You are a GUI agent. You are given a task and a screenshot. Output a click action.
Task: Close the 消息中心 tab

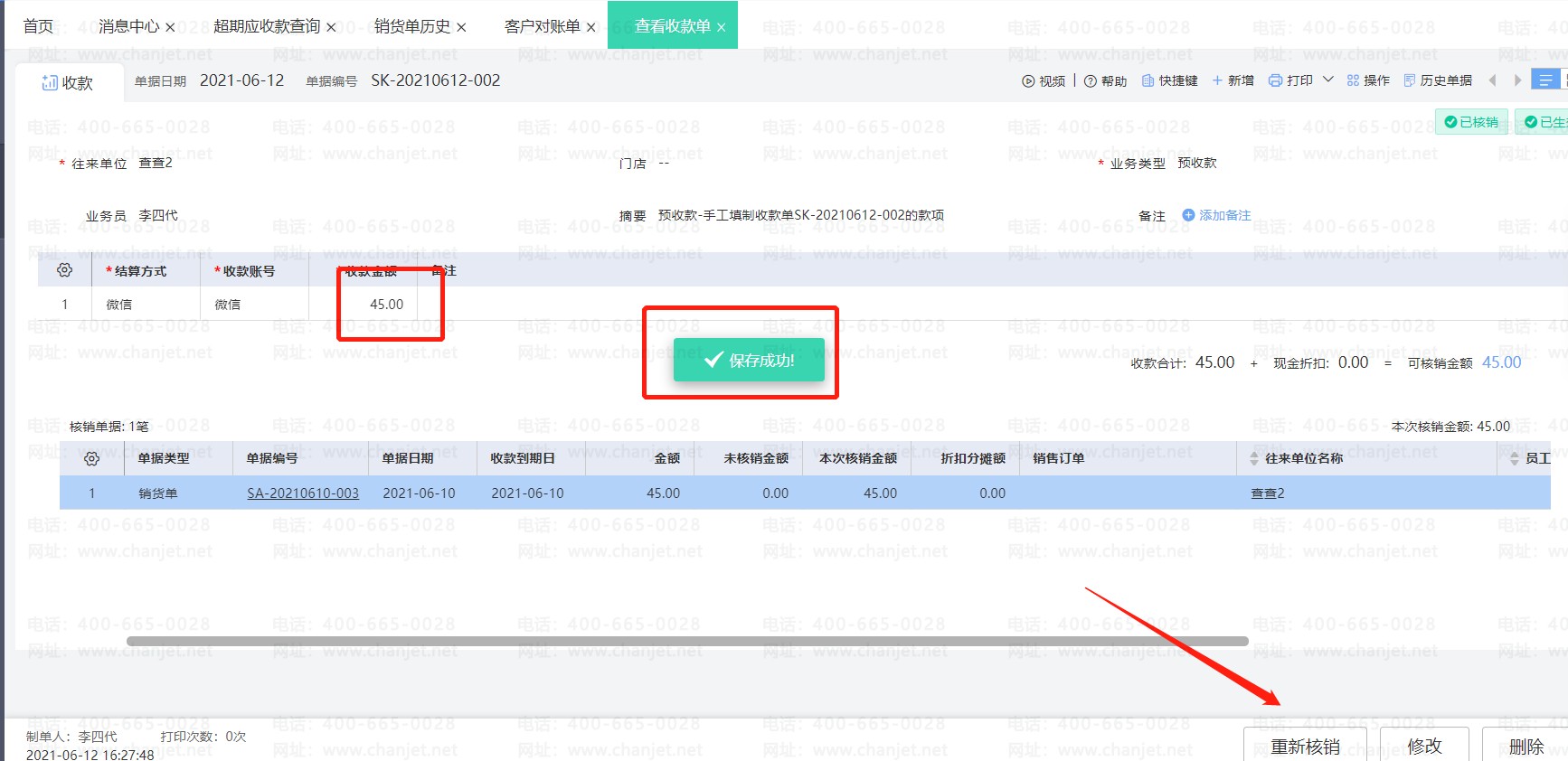170,27
